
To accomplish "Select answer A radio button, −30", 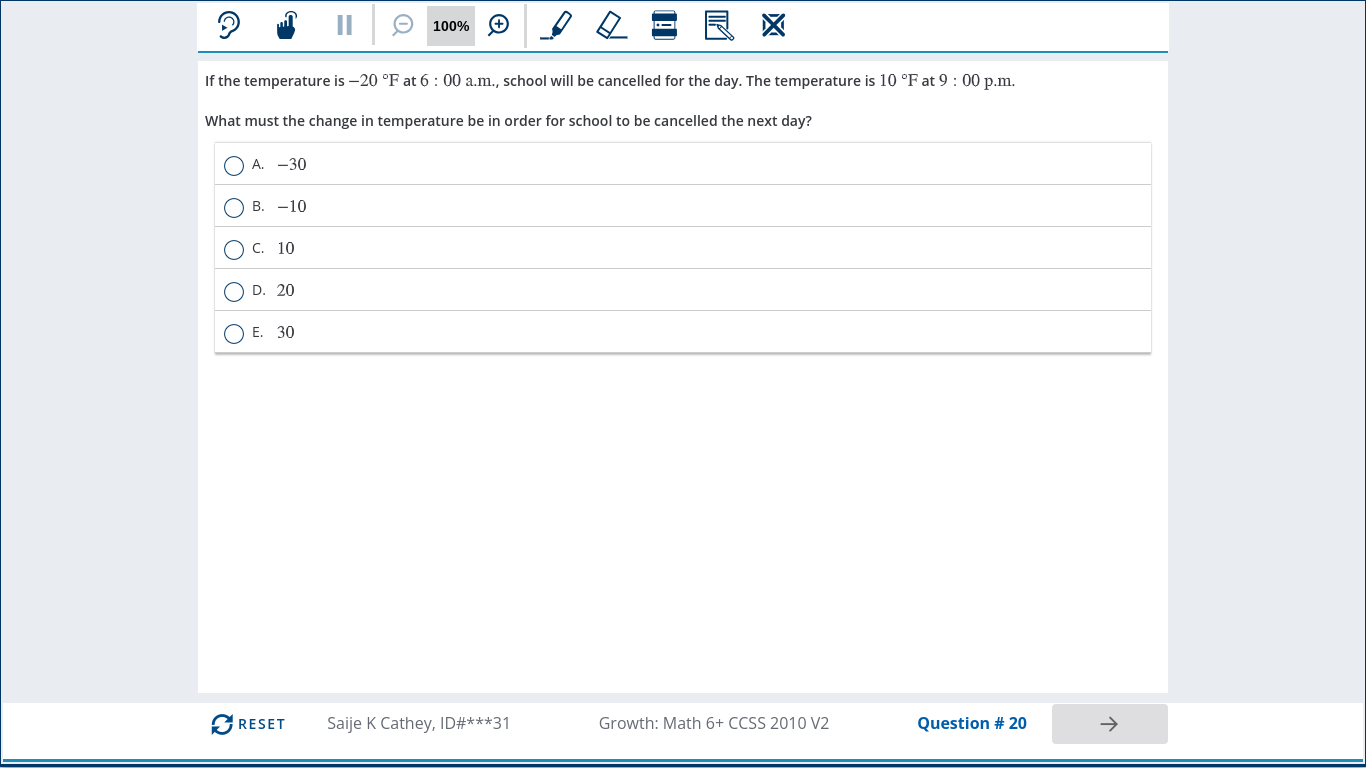I will 234,165.
